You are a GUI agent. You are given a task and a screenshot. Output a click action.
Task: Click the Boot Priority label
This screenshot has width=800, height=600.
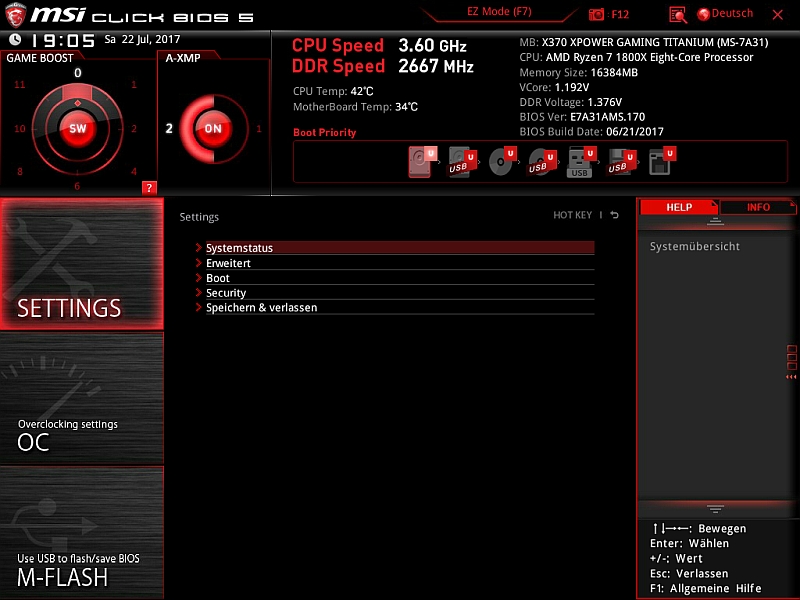point(324,133)
